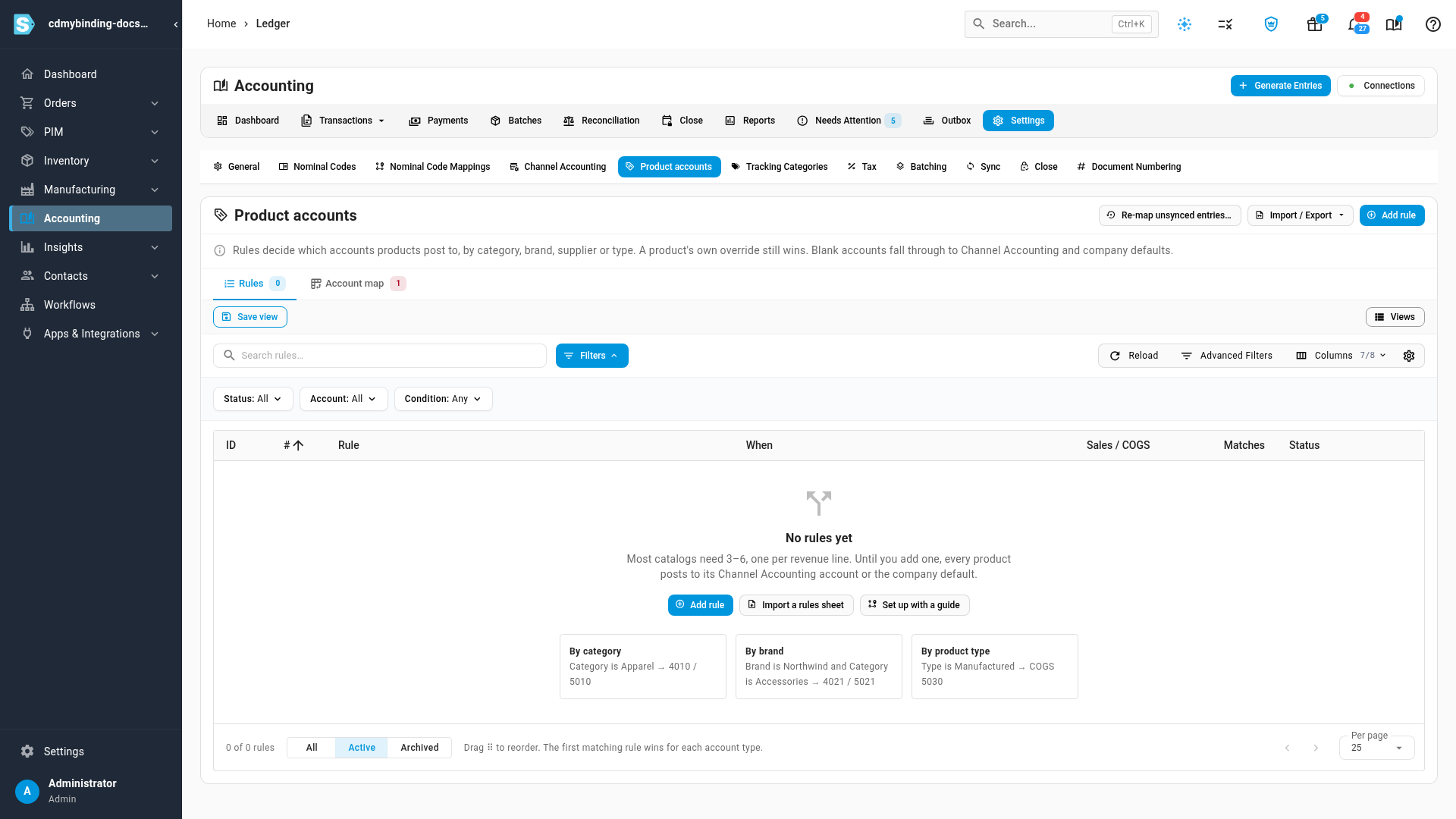Screen dimensions: 1456x819
Task: Open the documentation book icon in header
Action: point(1394,24)
